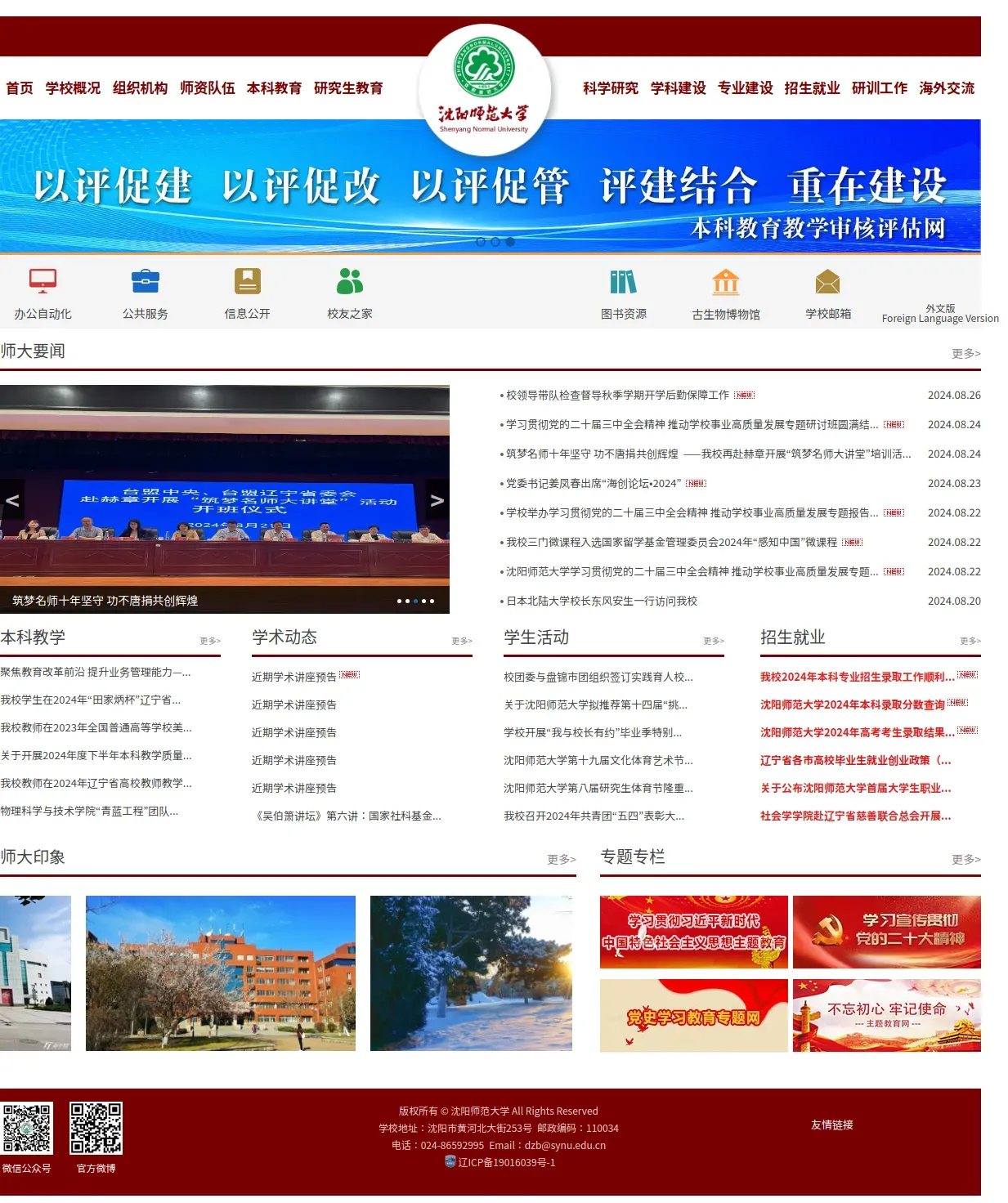Open 学科建设 navigation menu
Screen dimensions: 1008x1203
(x=678, y=88)
